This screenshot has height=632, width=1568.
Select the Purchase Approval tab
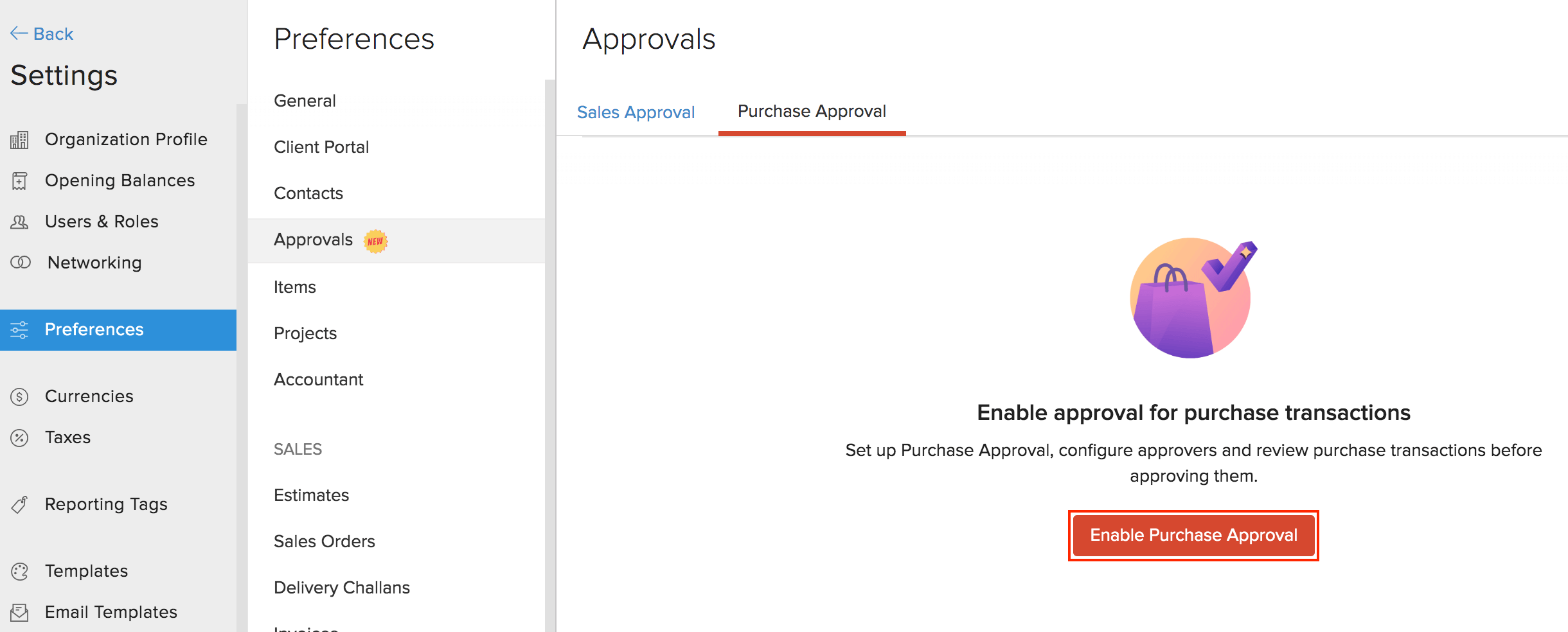click(812, 112)
